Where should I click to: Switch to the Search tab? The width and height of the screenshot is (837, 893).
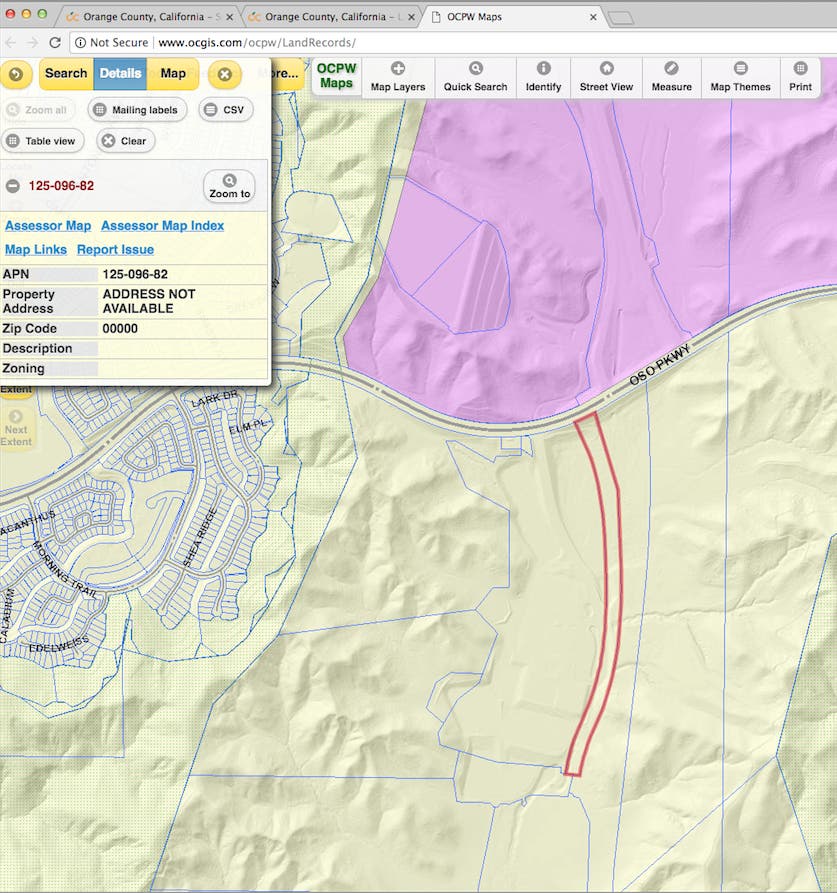click(x=66, y=73)
